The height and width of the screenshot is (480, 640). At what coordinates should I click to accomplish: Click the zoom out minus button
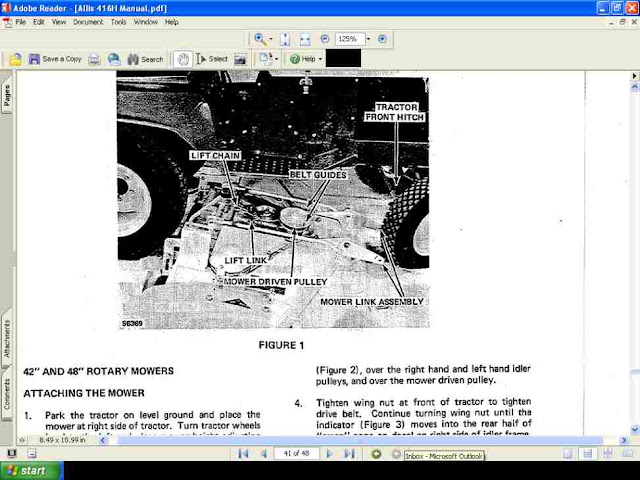[x=325, y=39]
